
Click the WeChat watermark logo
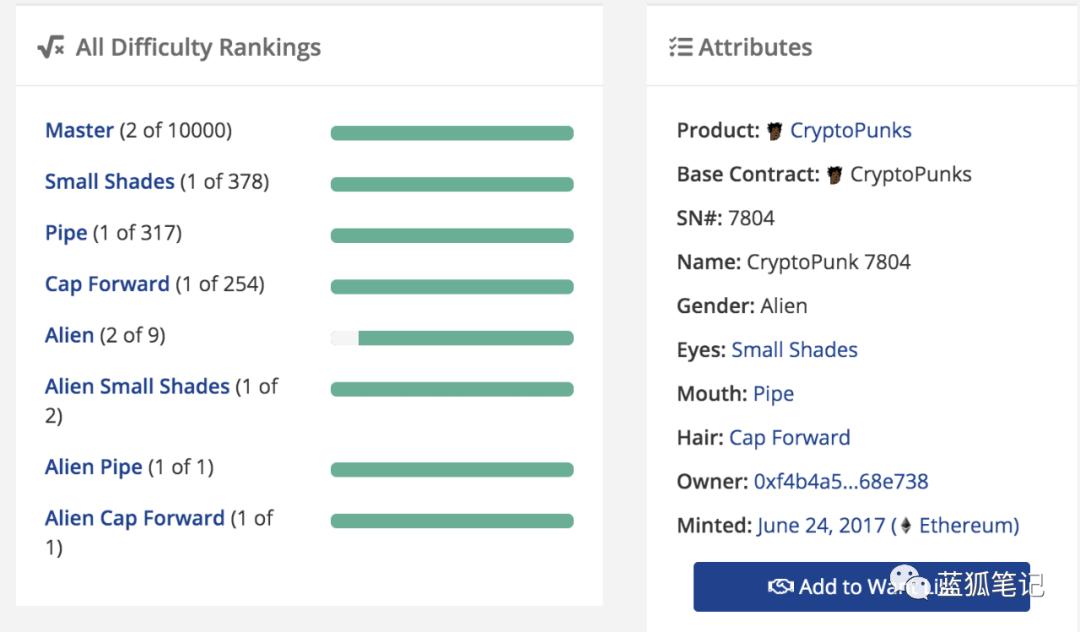pos(910,582)
